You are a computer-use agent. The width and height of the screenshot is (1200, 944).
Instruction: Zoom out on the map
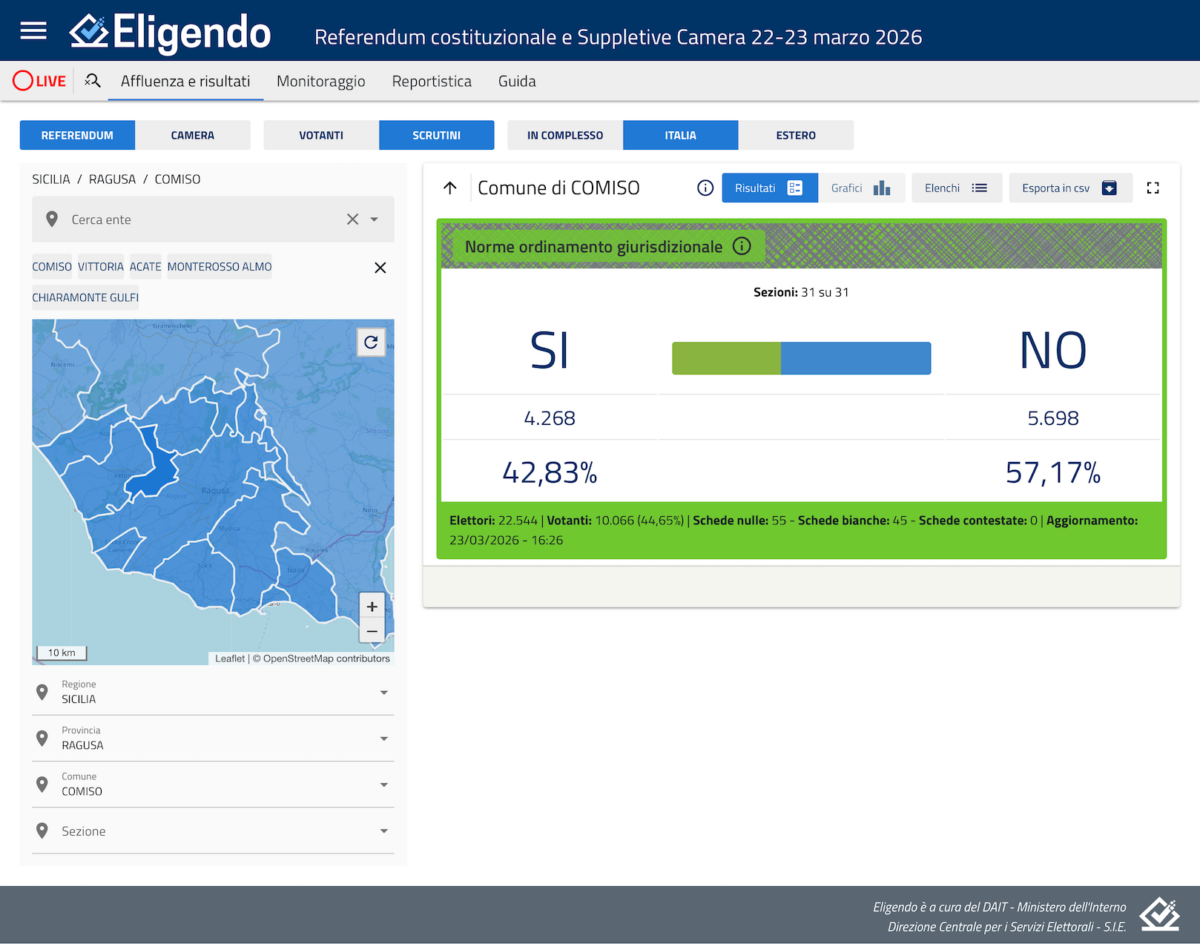pos(372,631)
